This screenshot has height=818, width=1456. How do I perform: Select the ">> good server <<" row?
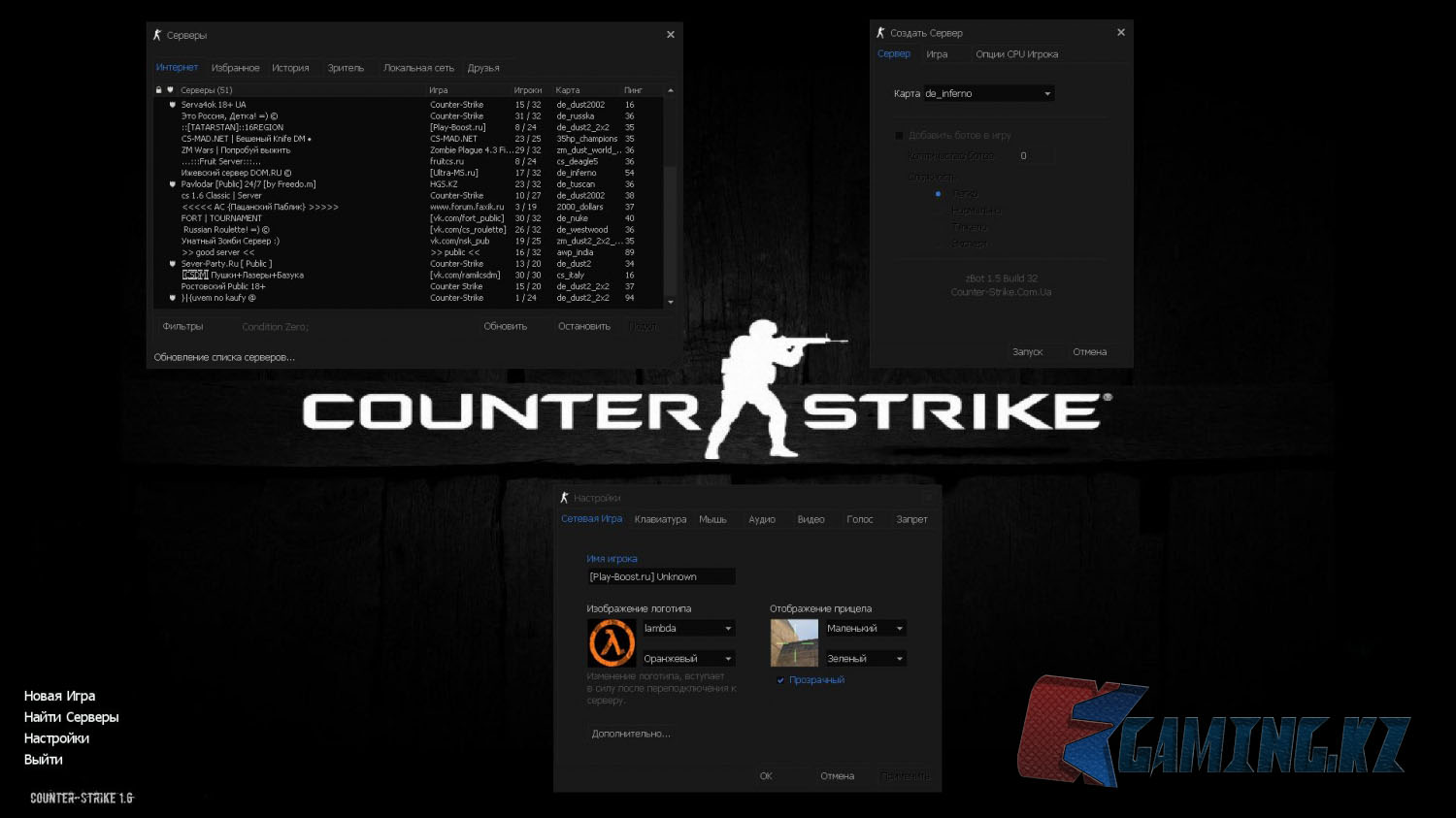[409, 252]
